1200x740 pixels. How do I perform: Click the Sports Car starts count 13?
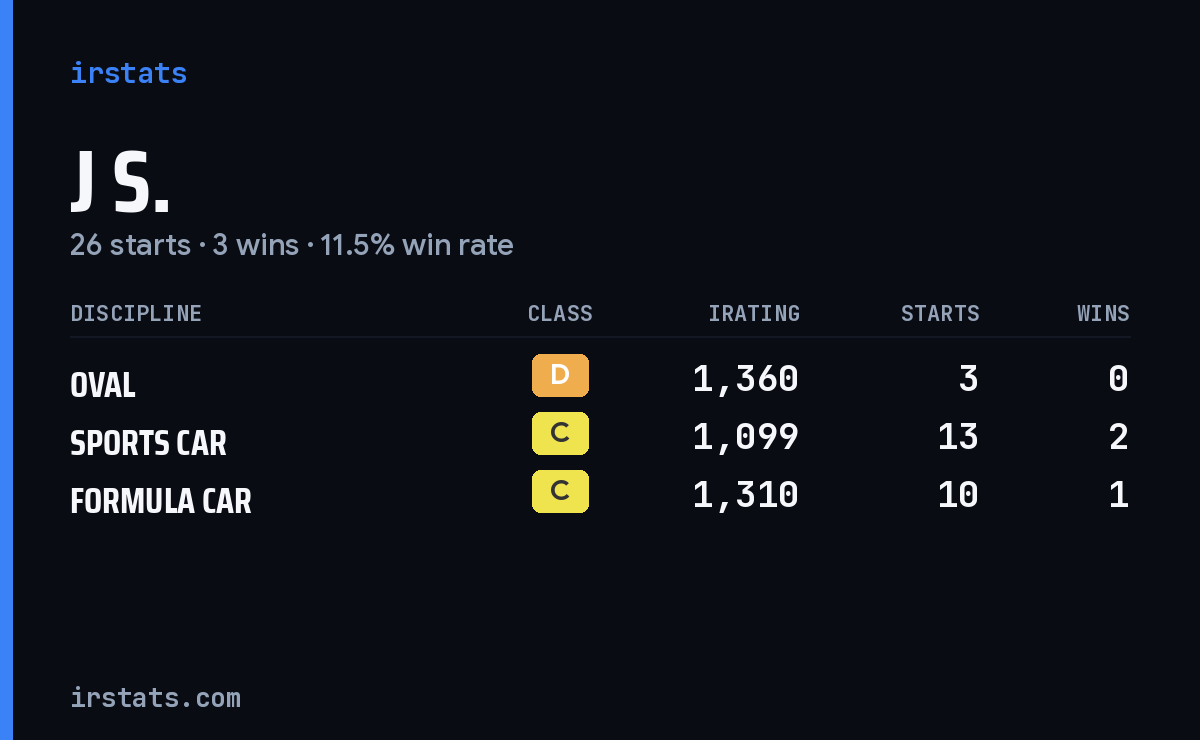(x=958, y=437)
